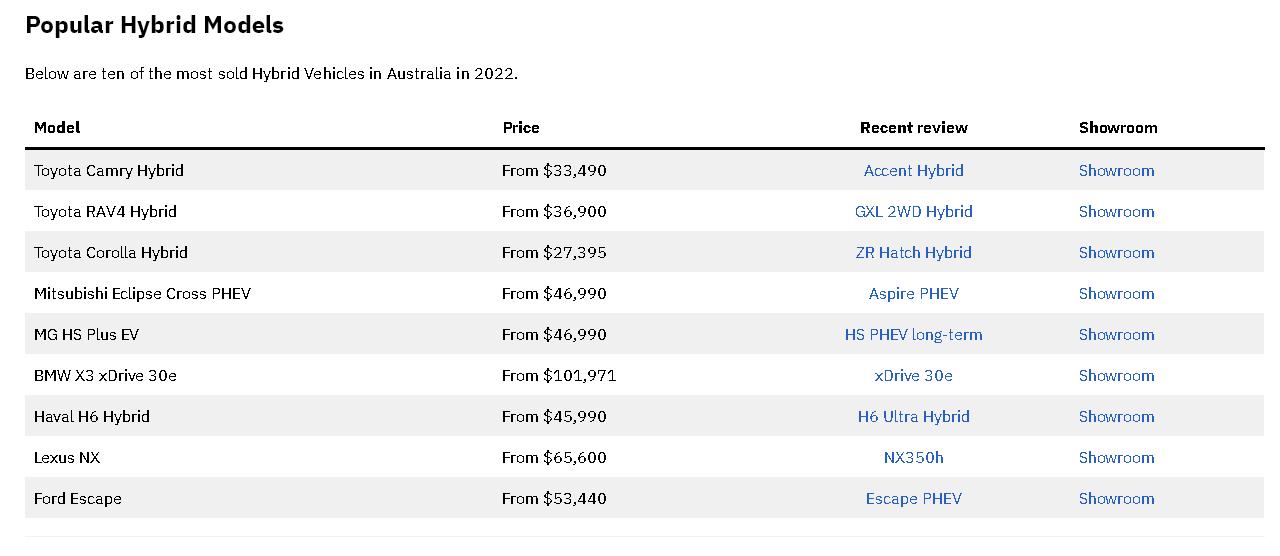Open the Aspire PHEV review
The image size is (1280, 556).
pos(913,293)
